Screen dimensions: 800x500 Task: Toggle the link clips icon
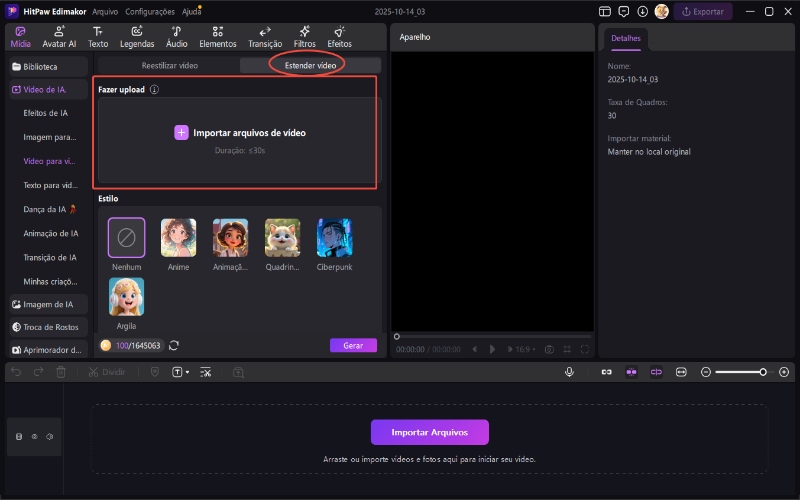coord(607,372)
